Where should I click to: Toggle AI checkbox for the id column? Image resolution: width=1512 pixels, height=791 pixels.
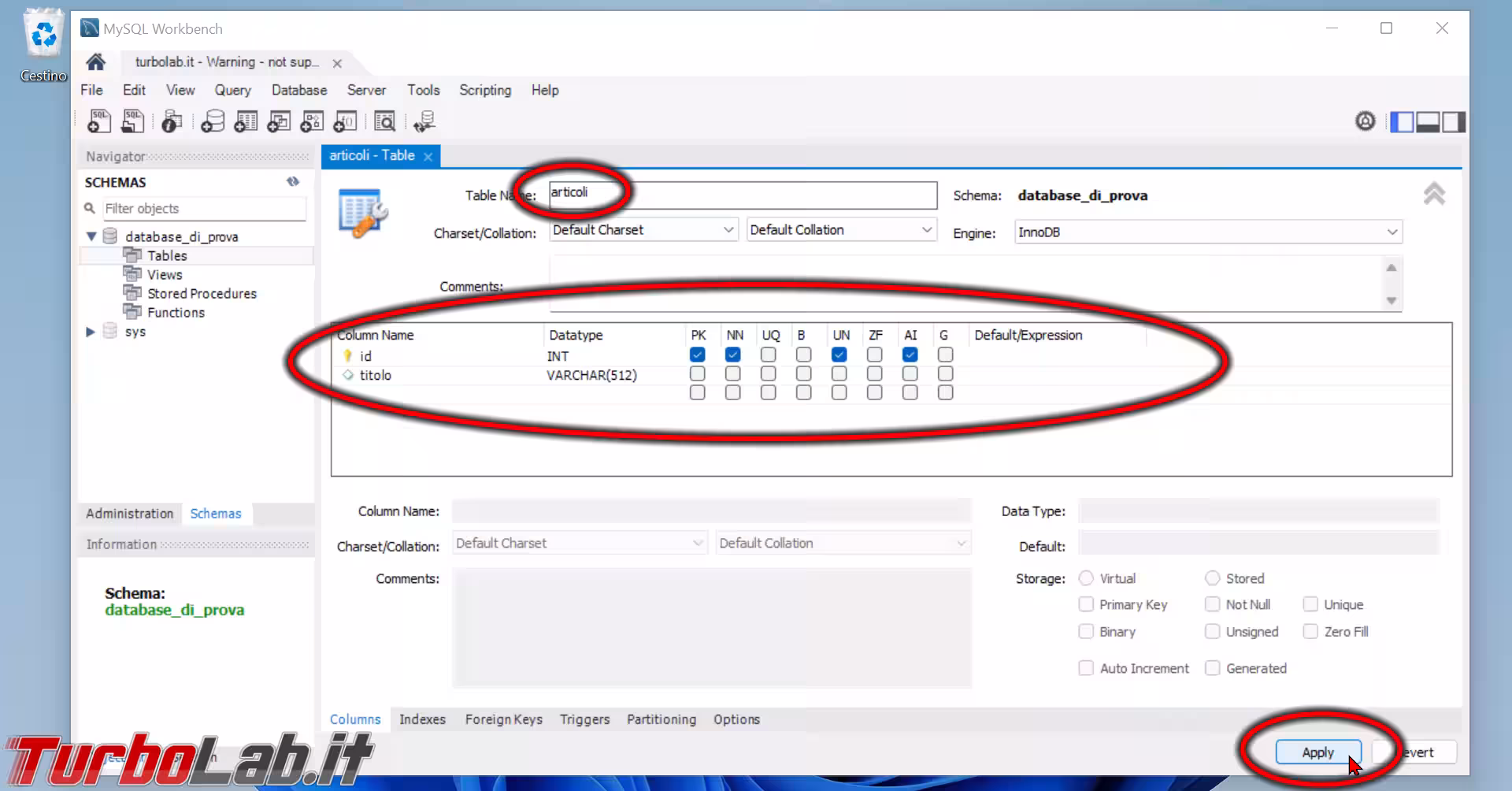pos(910,355)
